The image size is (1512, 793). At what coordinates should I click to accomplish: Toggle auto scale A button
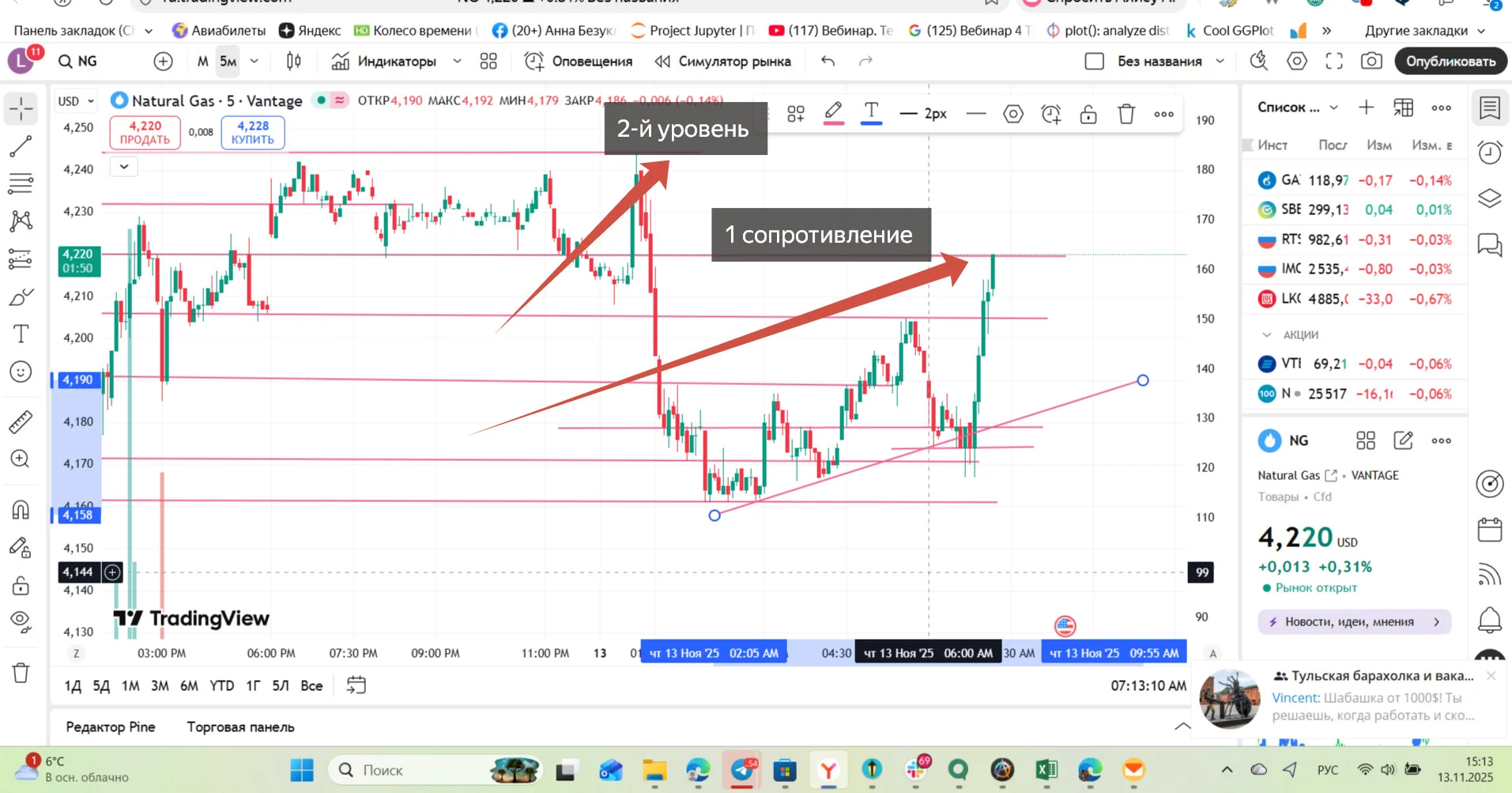pos(1212,653)
